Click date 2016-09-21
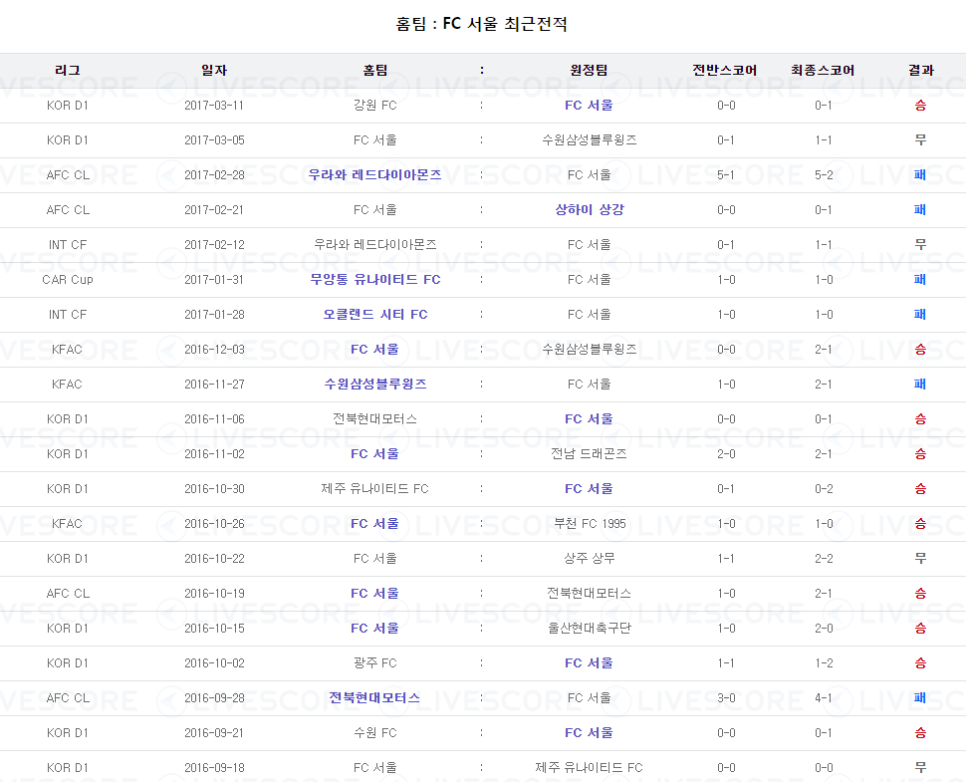The width and height of the screenshot is (966, 782). (214, 733)
